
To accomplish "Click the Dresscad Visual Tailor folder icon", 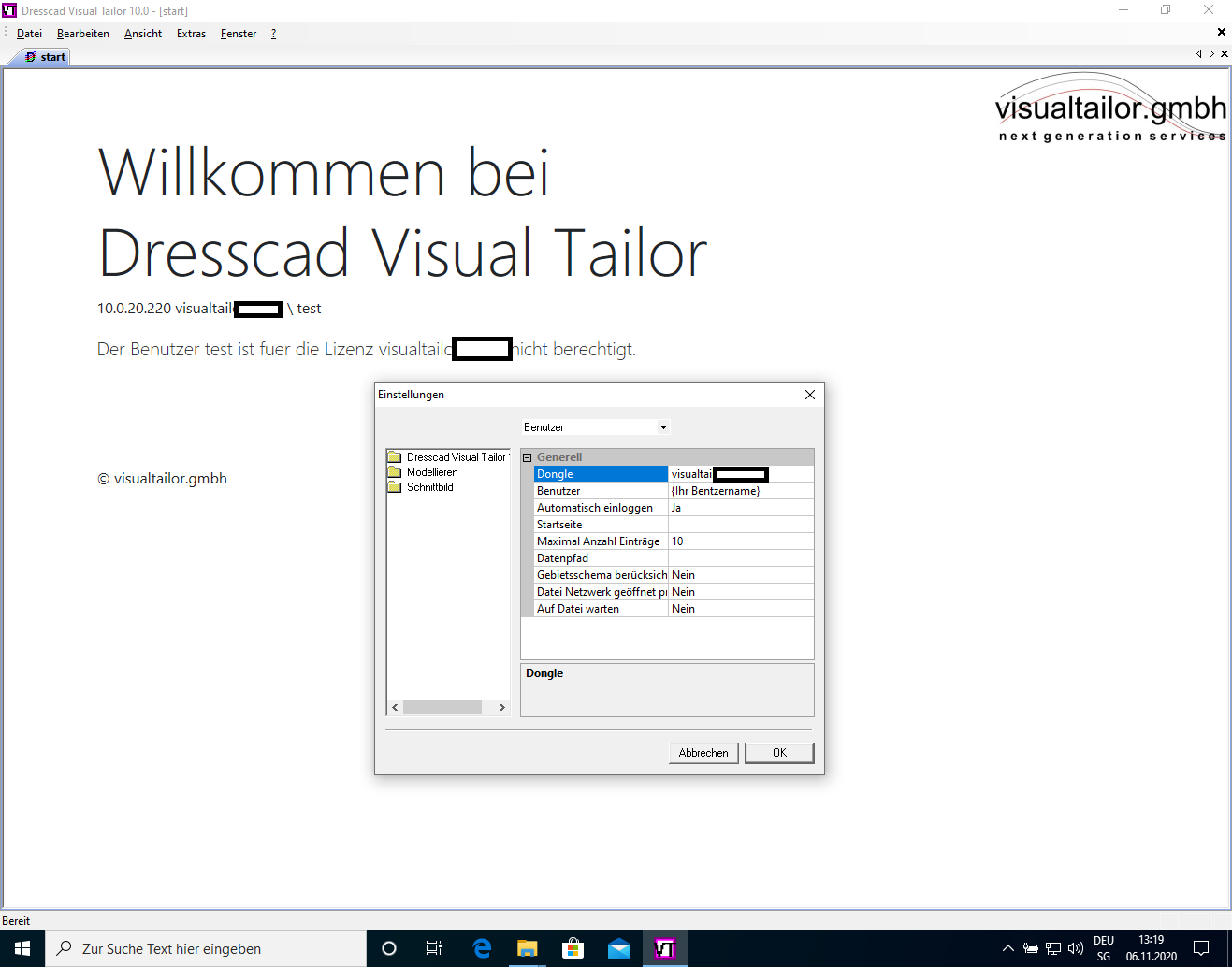I will [x=395, y=457].
